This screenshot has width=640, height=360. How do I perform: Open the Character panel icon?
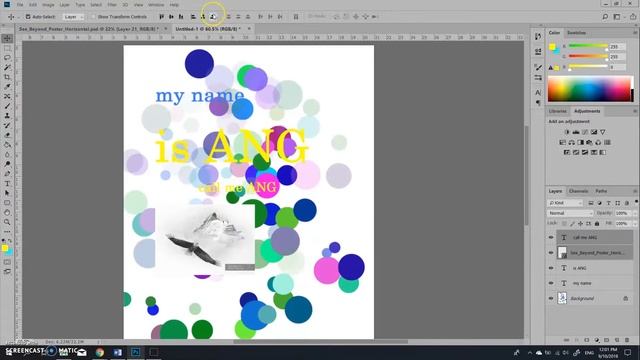pos(538,93)
